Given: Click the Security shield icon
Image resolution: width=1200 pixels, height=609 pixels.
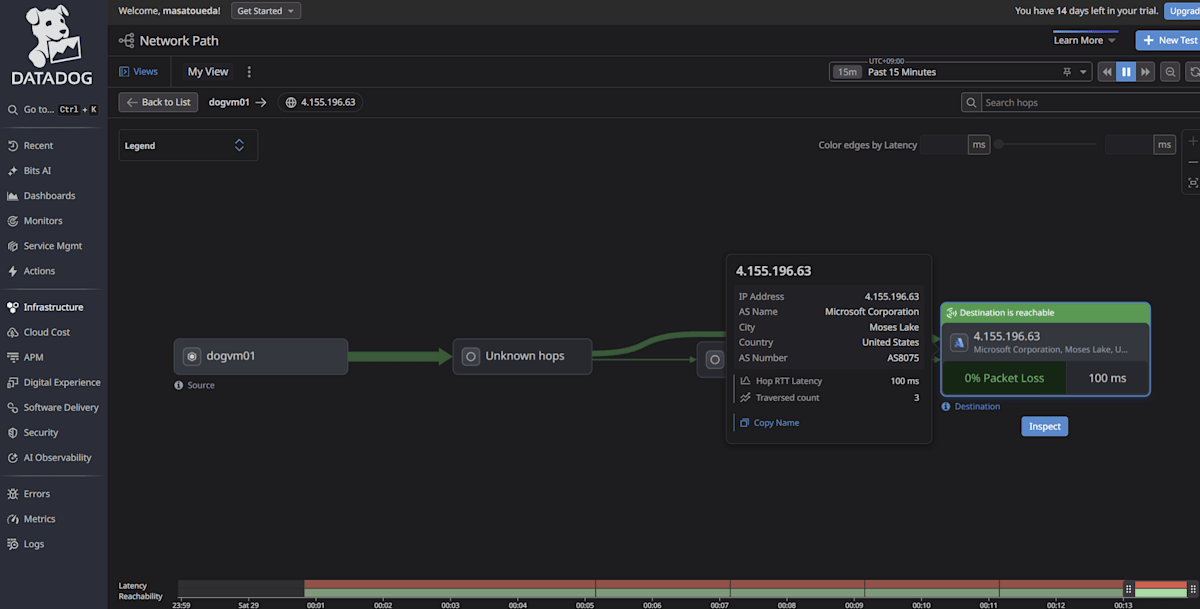Looking at the screenshot, I should [x=13, y=432].
